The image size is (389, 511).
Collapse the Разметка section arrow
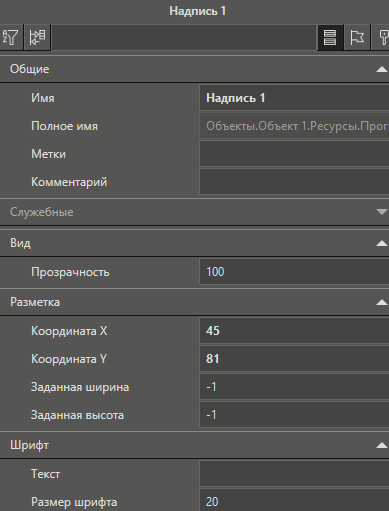(x=381, y=302)
